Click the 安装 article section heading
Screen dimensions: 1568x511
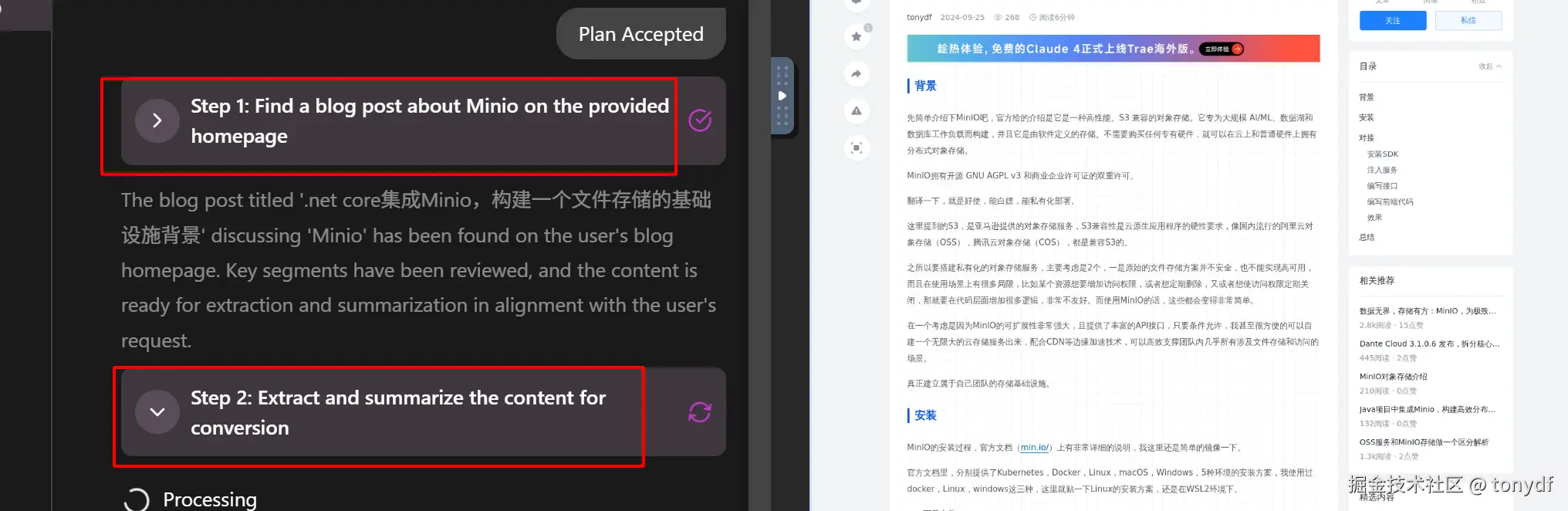(x=925, y=415)
